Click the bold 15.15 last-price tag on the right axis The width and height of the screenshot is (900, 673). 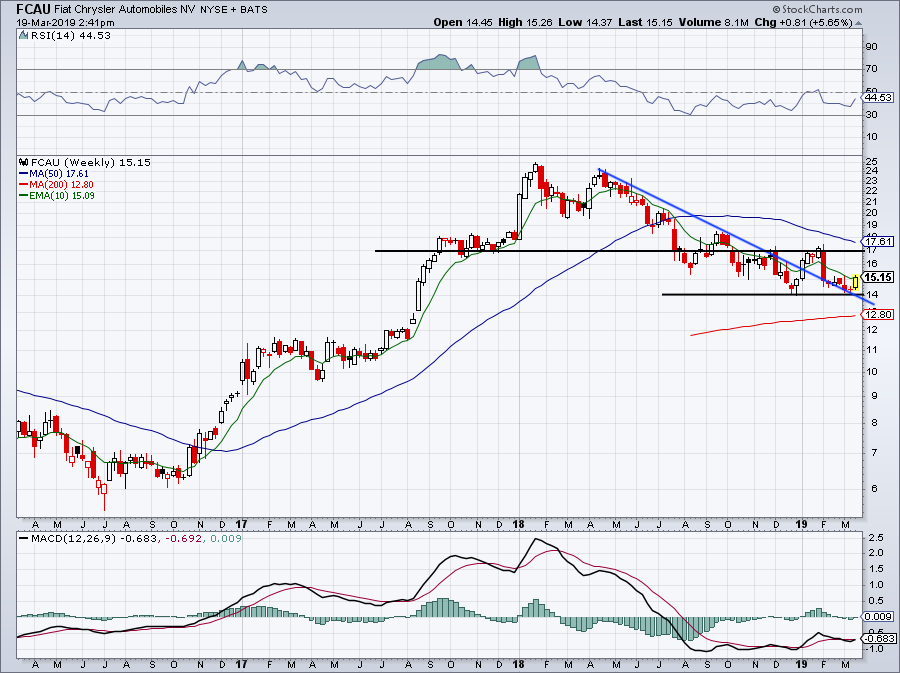(x=878, y=277)
